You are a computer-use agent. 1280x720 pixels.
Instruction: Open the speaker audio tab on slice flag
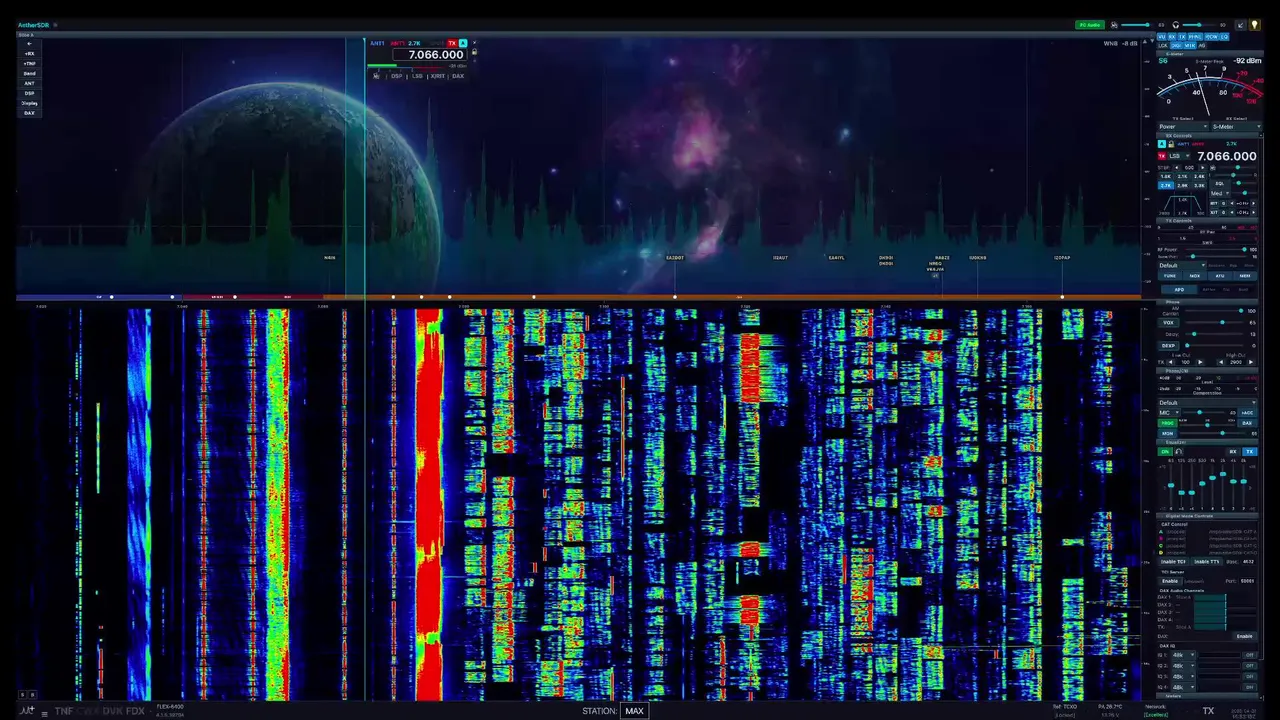coord(376,76)
